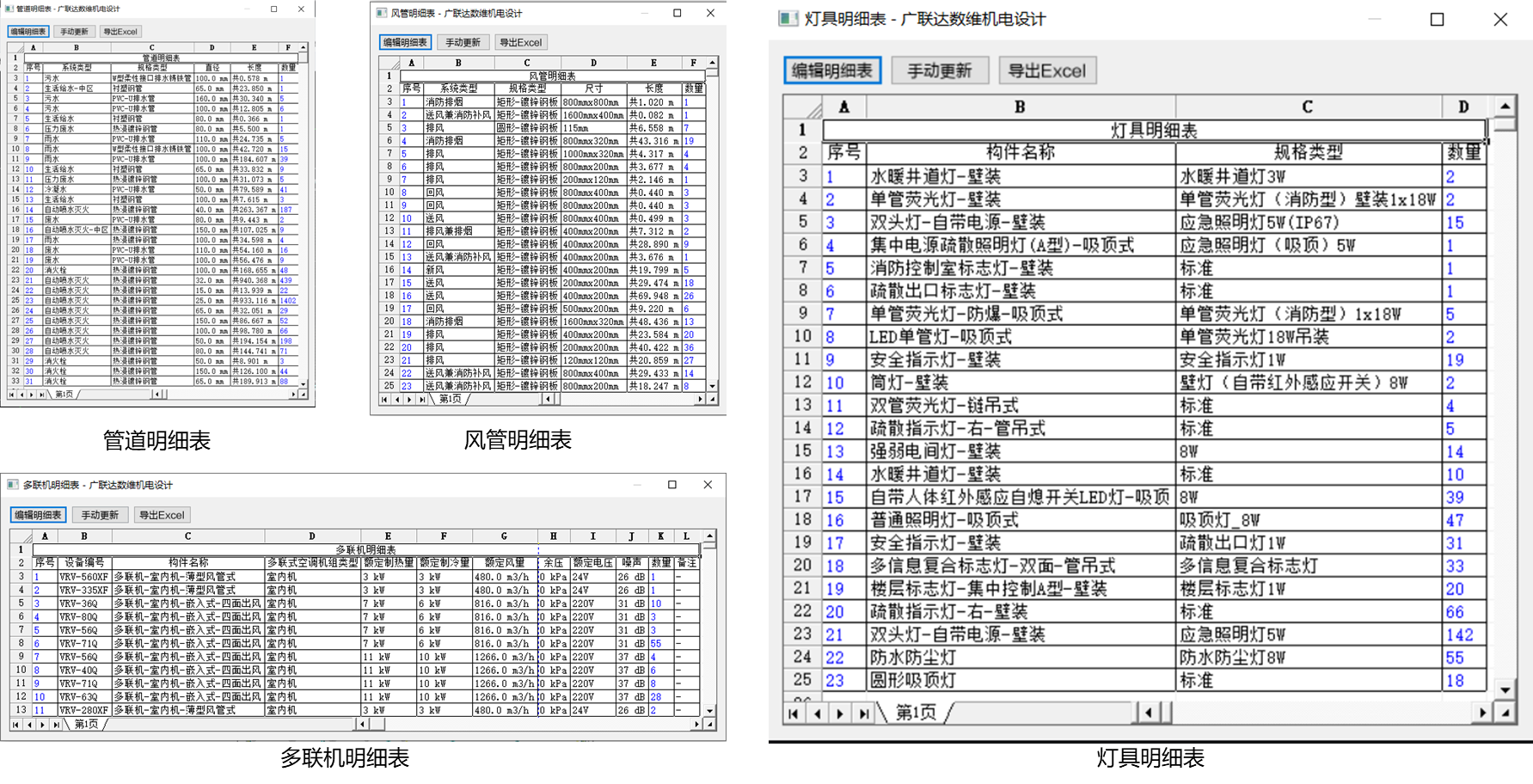Select the 第1页 sheet tab in 灯具明细表
This screenshot has height=784, width=1533.
point(916,713)
